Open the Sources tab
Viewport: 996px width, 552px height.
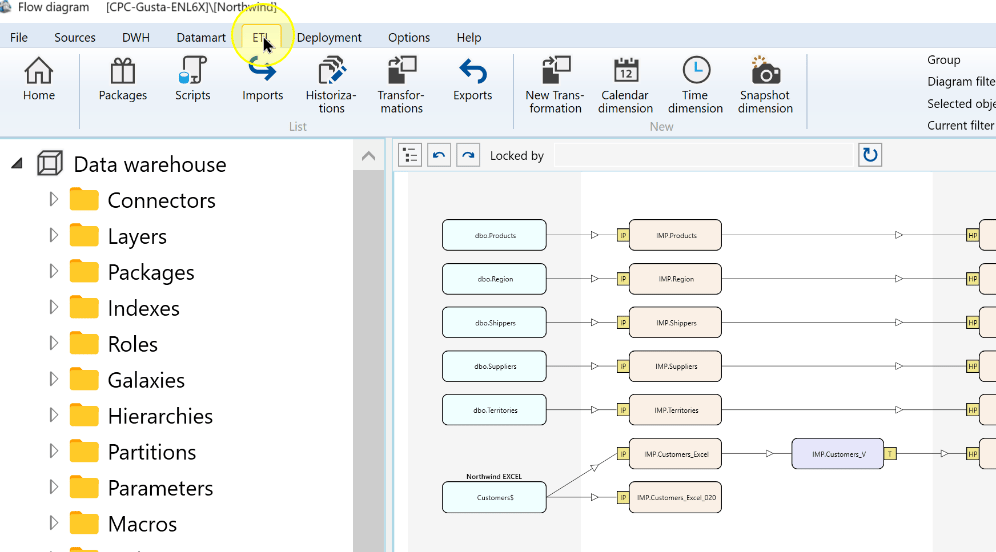pos(75,37)
